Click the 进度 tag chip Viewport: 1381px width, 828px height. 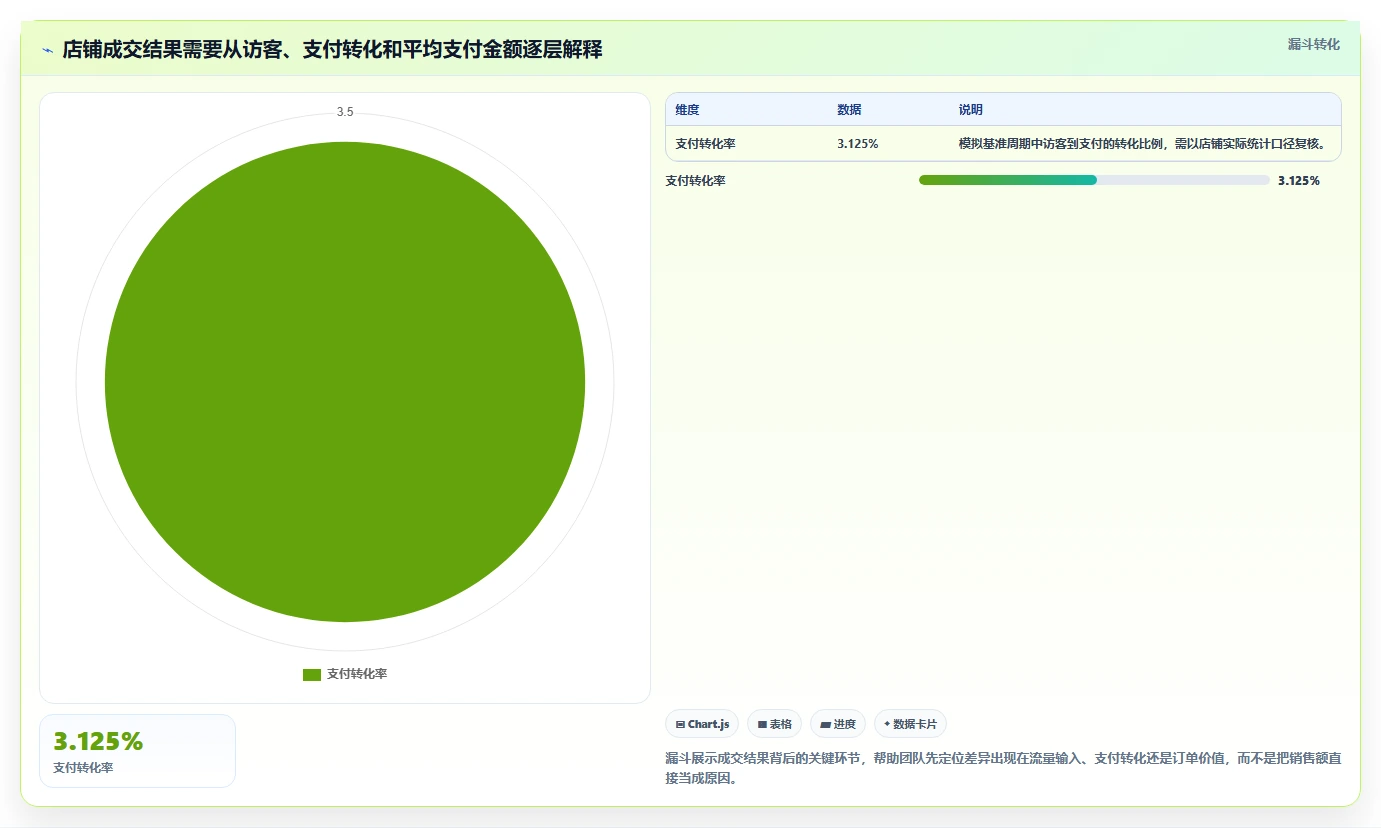(838, 724)
